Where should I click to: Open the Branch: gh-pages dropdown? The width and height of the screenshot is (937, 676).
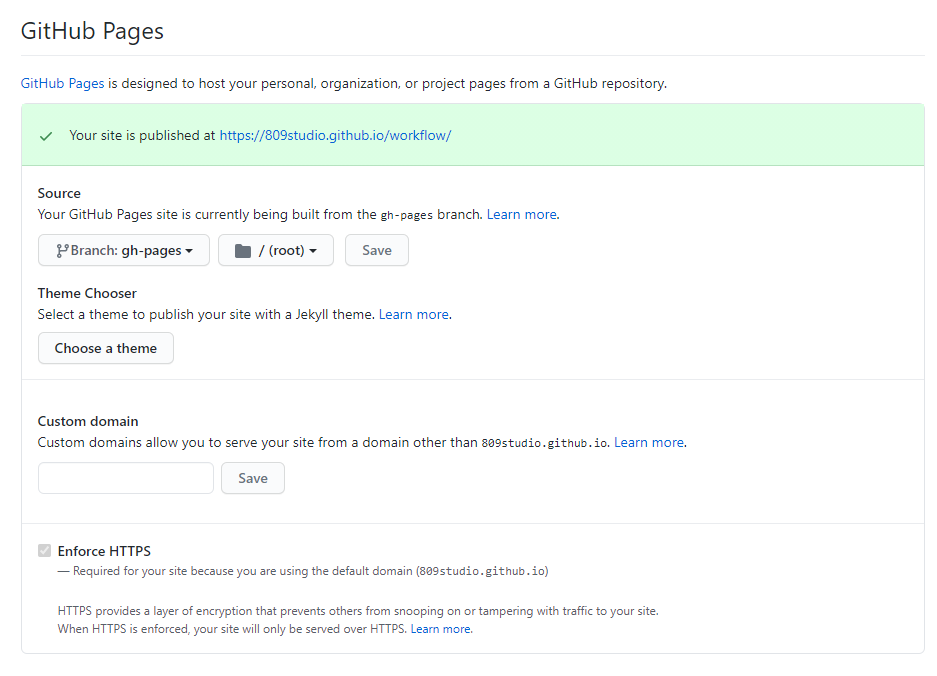123,250
